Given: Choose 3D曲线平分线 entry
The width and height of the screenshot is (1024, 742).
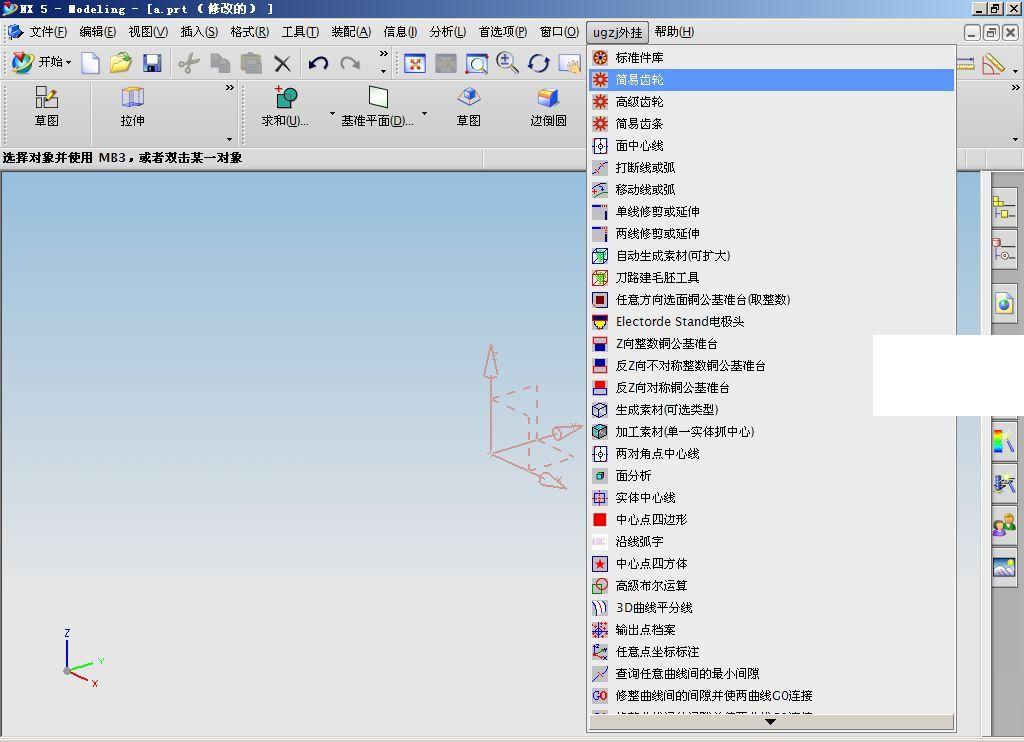Looking at the screenshot, I should pyautogui.click(x=771, y=607).
